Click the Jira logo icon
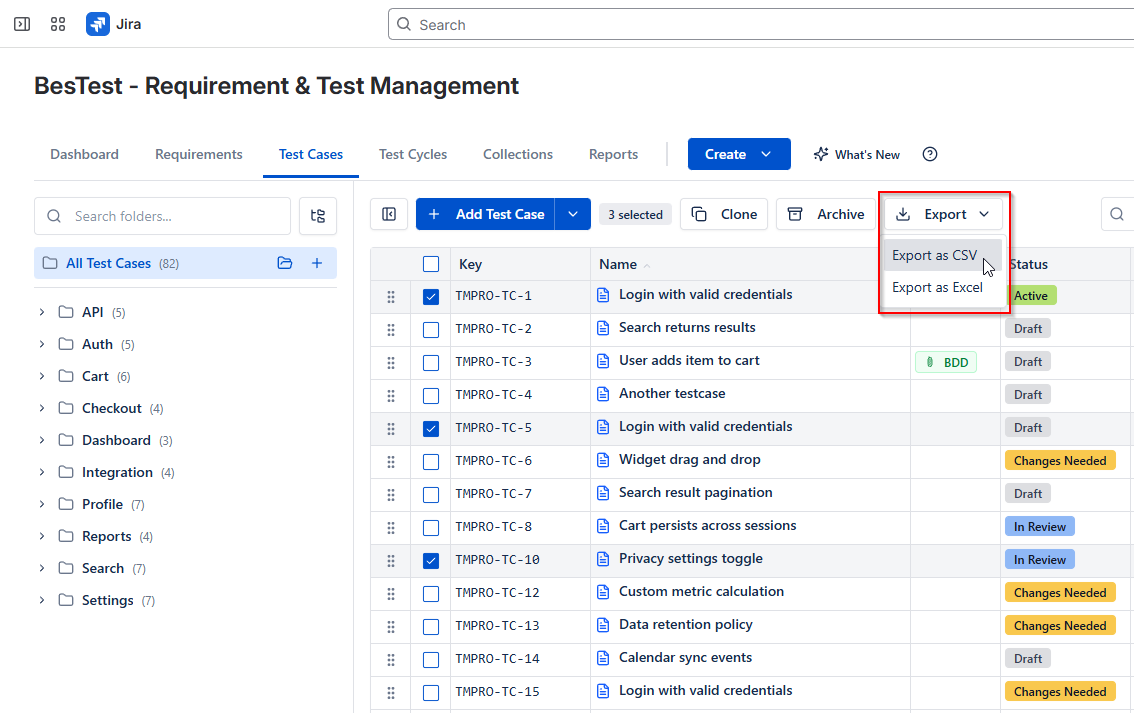1134x713 pixels. pyautogui.click(x=98, y=24)
